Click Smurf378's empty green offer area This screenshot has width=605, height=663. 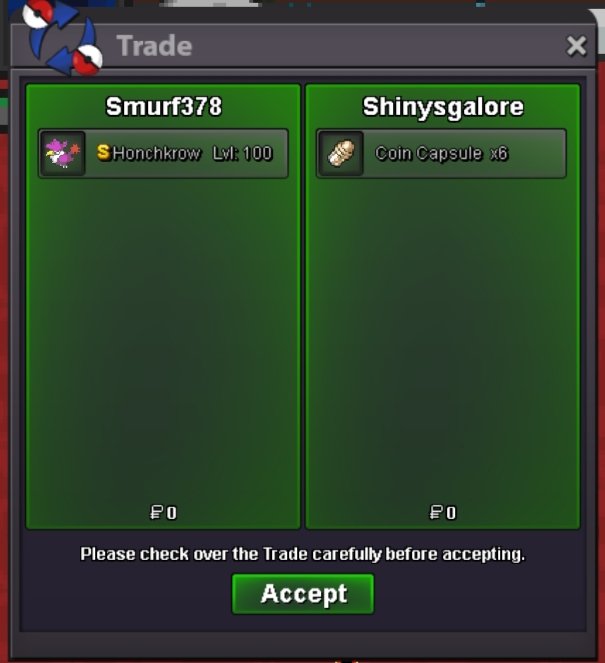[163, 338]
